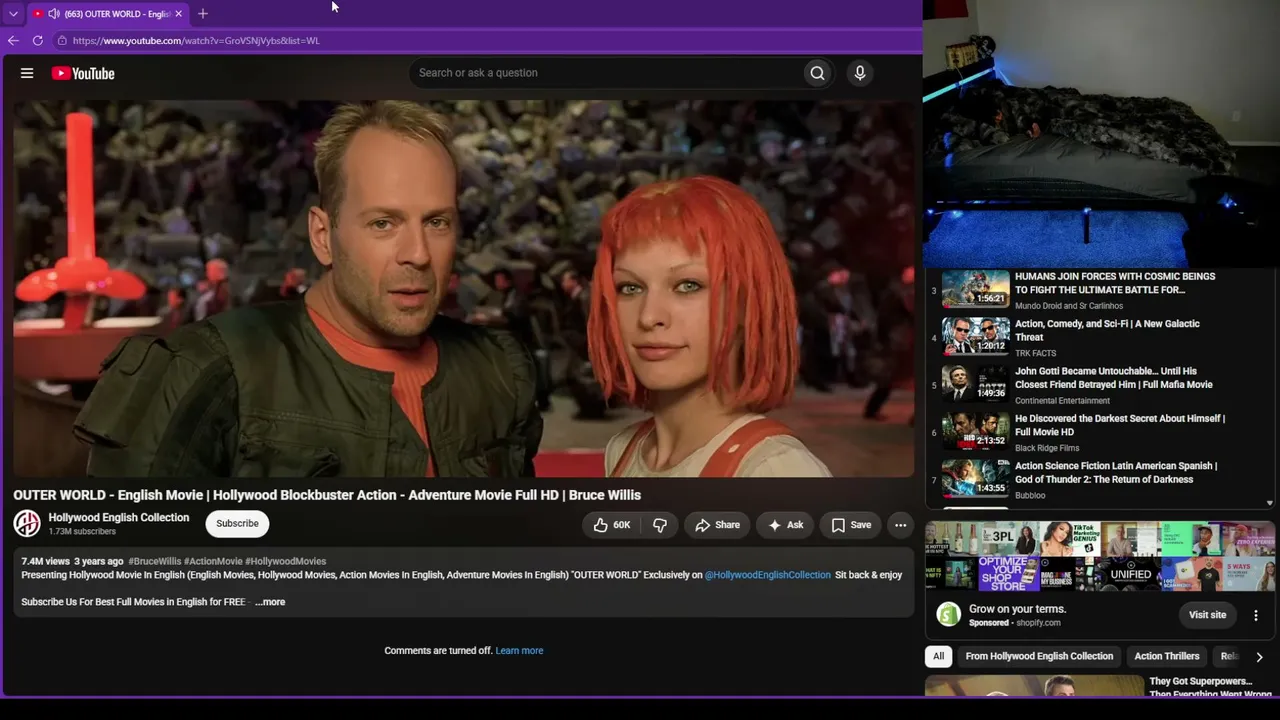Click the OUTER WORLD video title
The height and width of the screenshot is (720, 1280).
click(x=327, y=495)
